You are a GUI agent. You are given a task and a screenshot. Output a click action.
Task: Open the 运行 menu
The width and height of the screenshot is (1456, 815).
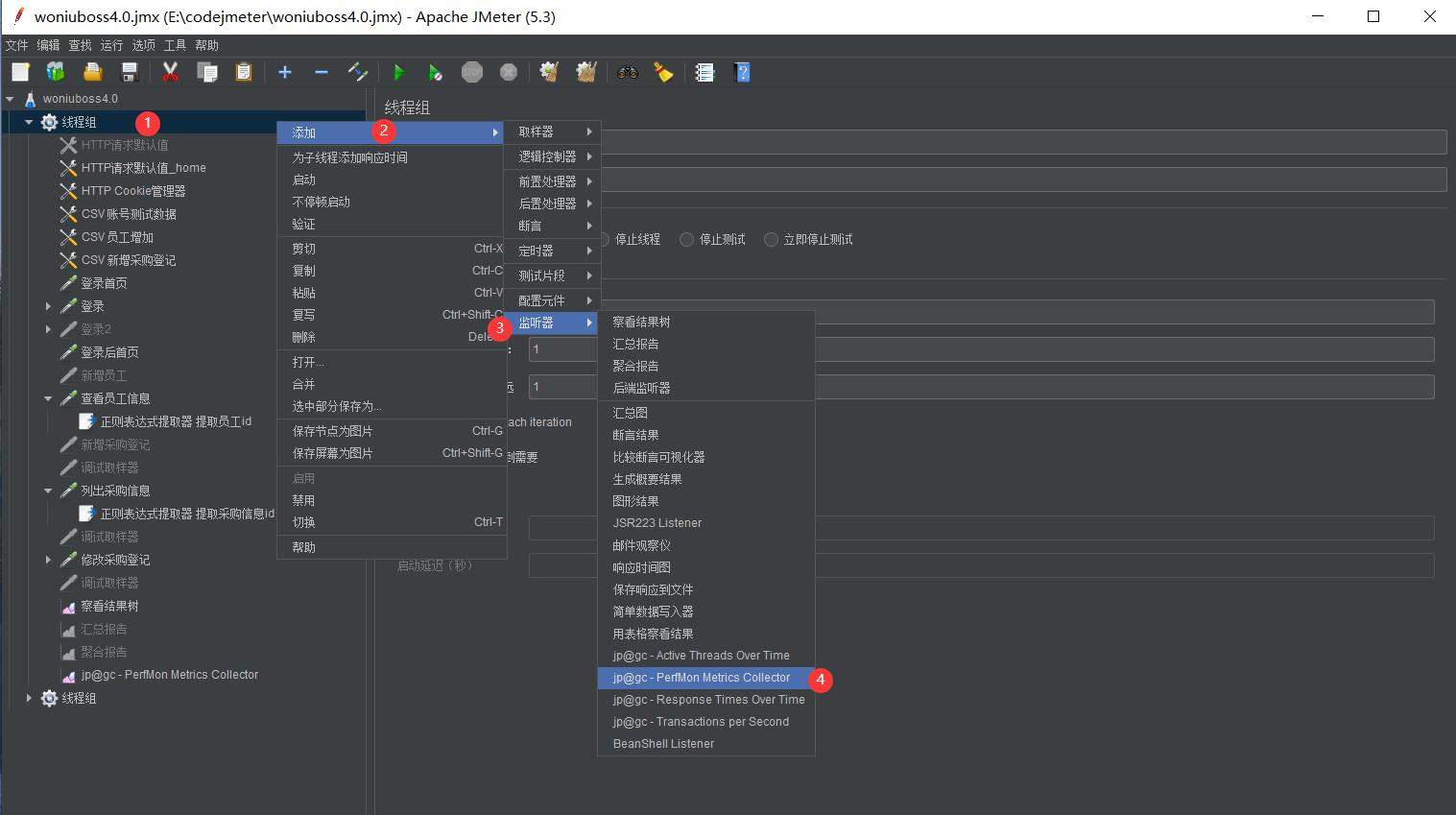pos(111,45)
